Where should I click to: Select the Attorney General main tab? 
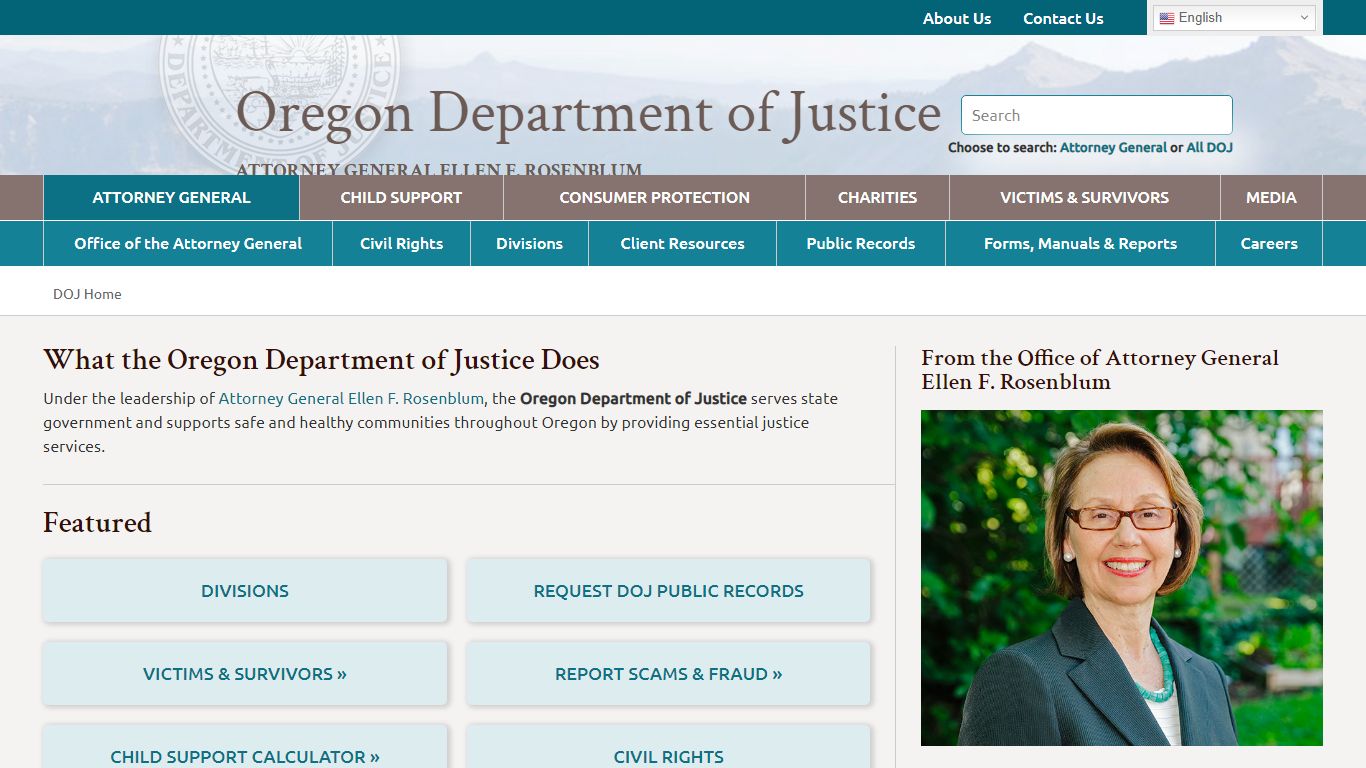tap(171, 198)
